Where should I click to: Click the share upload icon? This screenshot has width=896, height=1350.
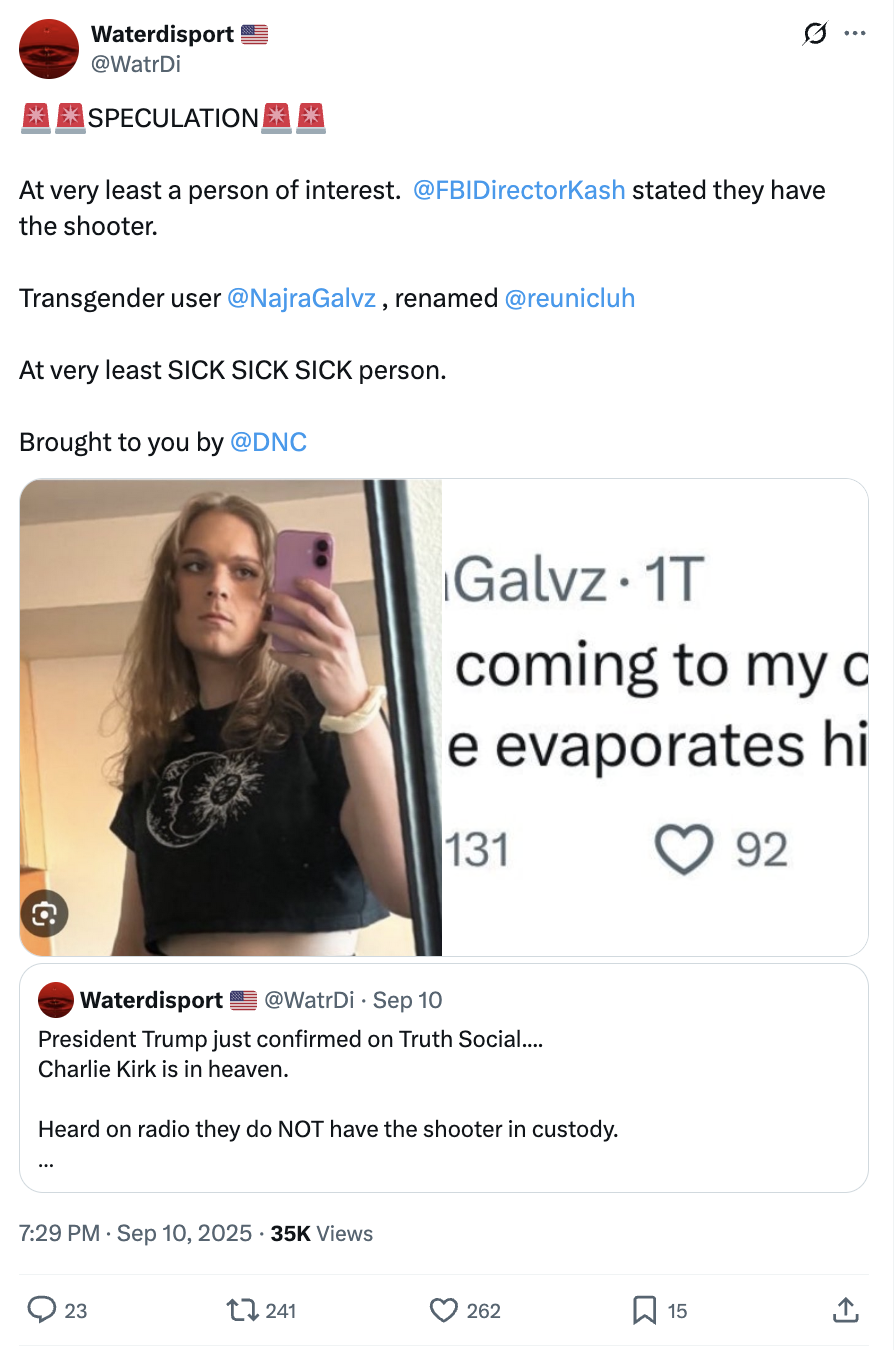point(845,1309)
